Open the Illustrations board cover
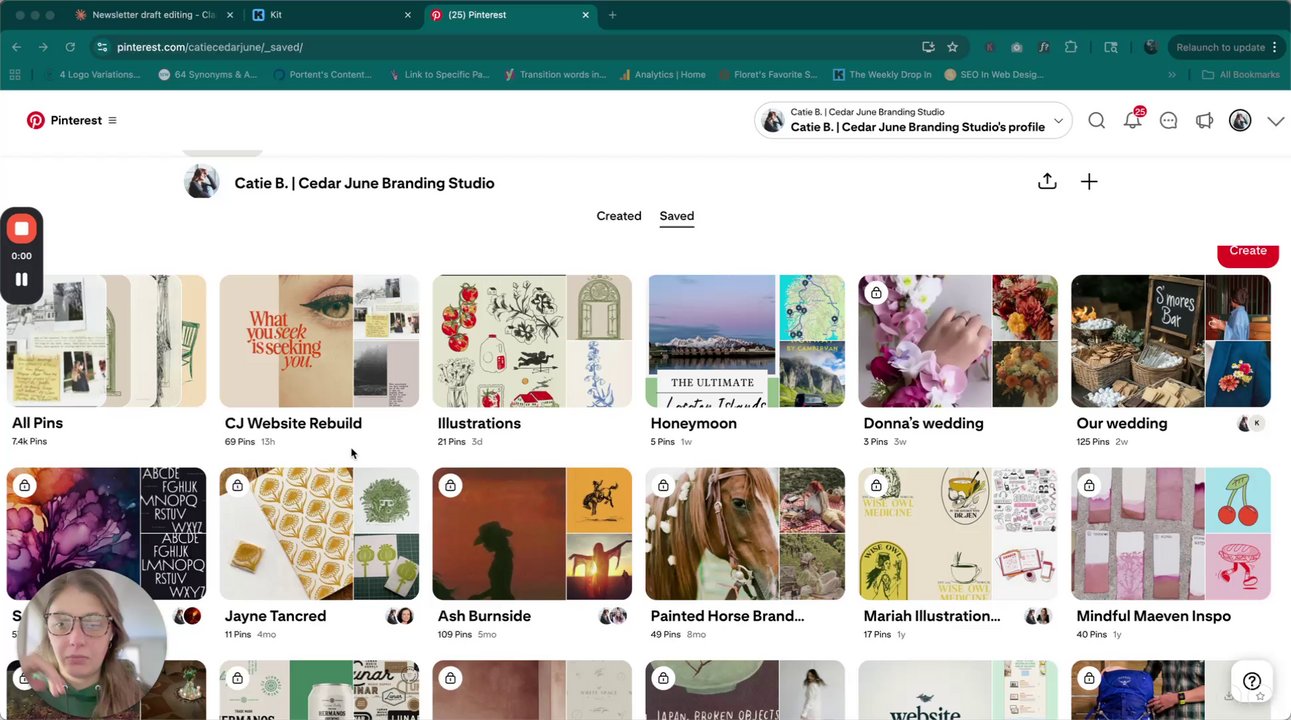 [x=532, y=341]
